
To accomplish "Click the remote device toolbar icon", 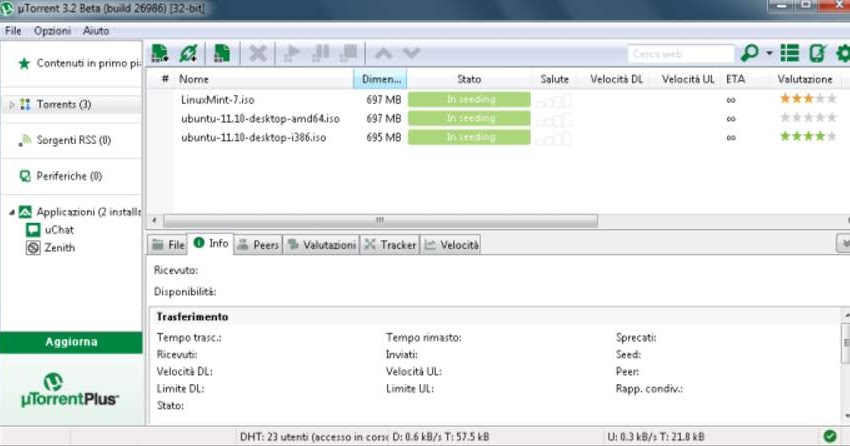I will coord(817,53).
